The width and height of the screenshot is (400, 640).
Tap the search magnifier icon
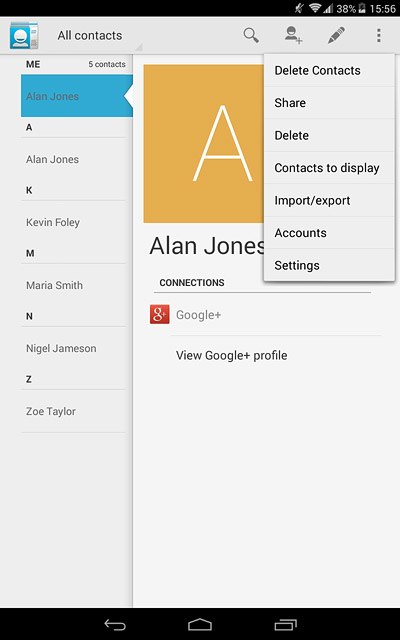coord(251,36)
